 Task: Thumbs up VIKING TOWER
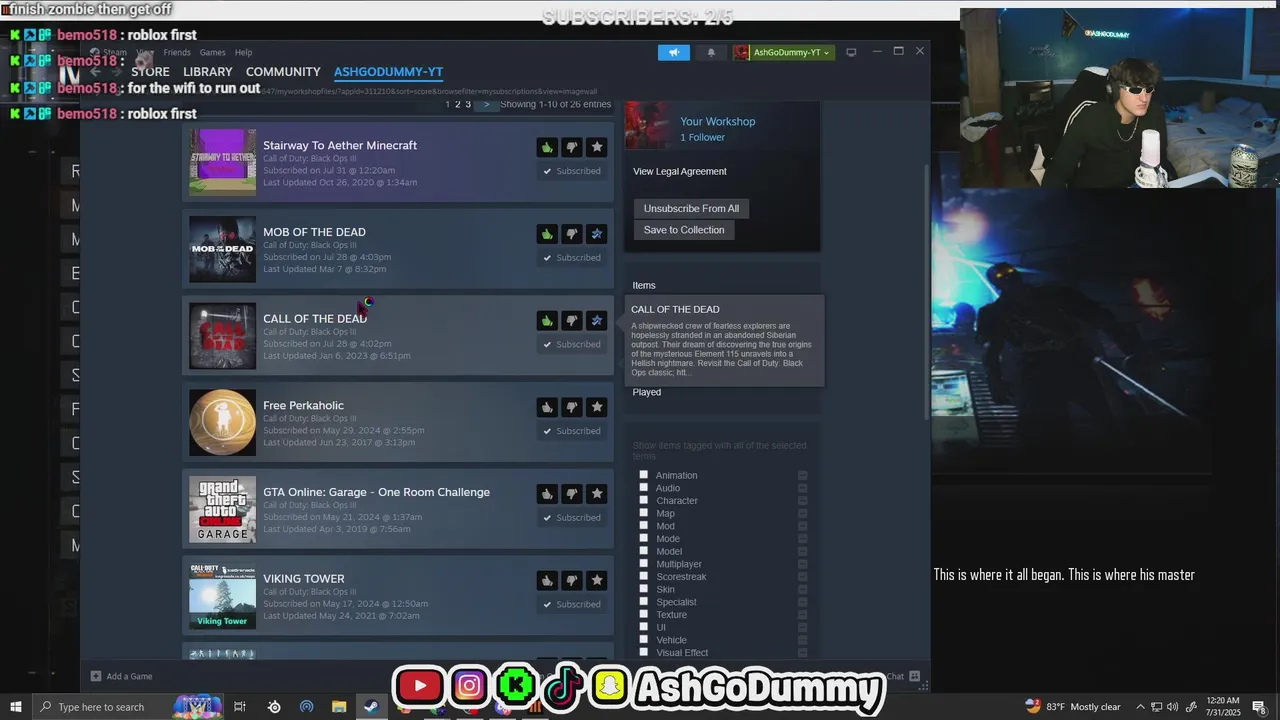tap(547, 580)
